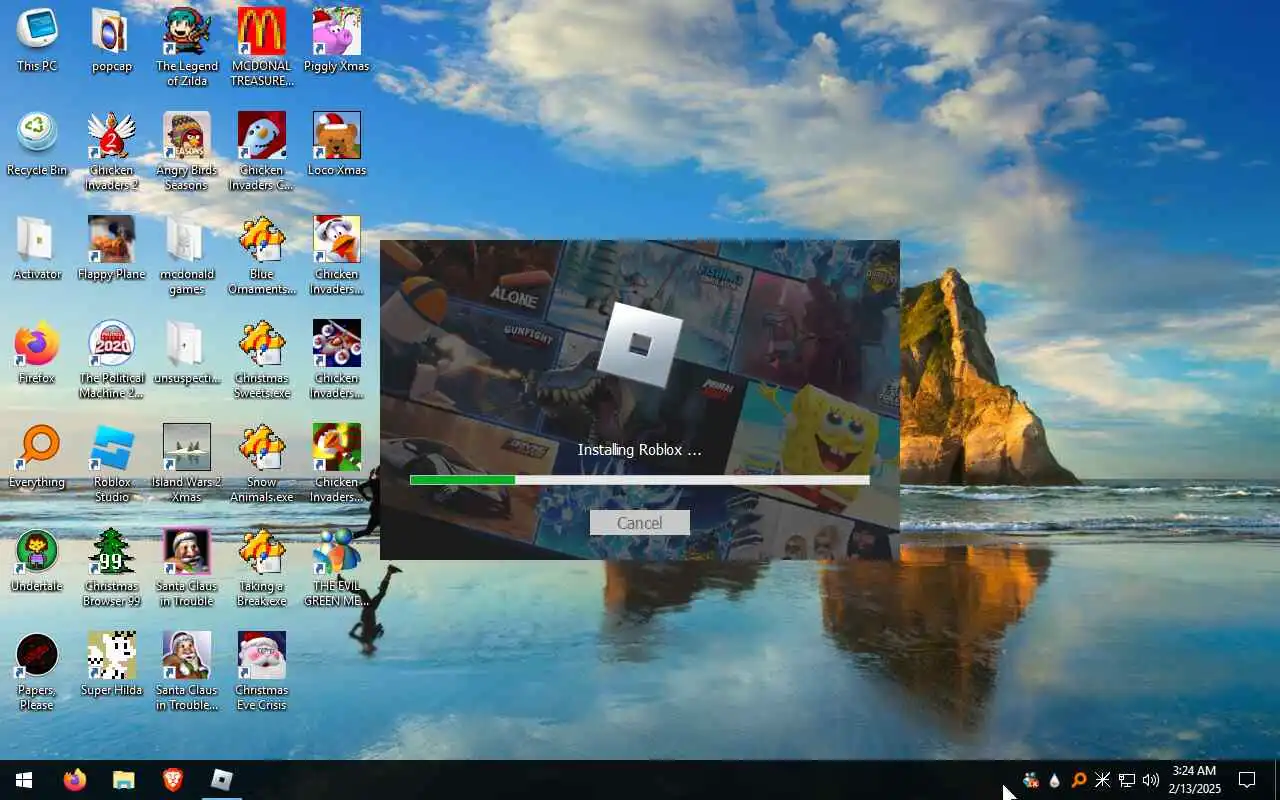The image size is (1280, 800).
Task: Select Loco Xmas bear icon
Action: click(x=337, y=144)
